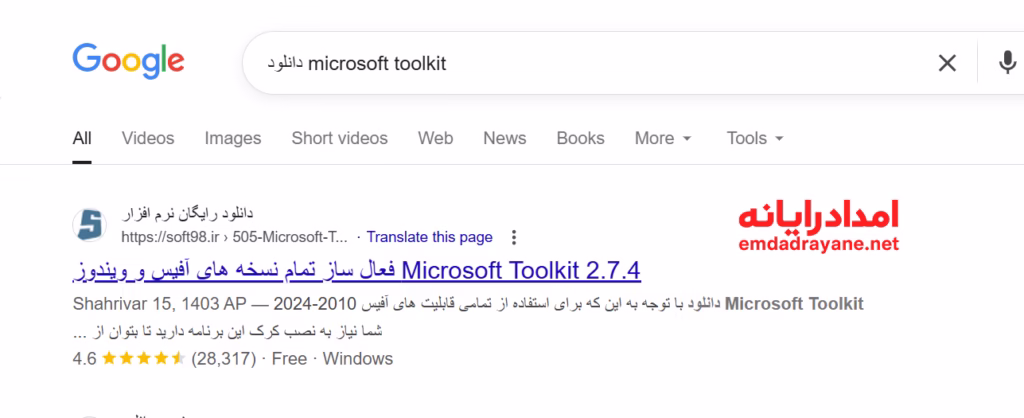Switch to the Images tab
1024x418 pixels.
pos(233,138)
